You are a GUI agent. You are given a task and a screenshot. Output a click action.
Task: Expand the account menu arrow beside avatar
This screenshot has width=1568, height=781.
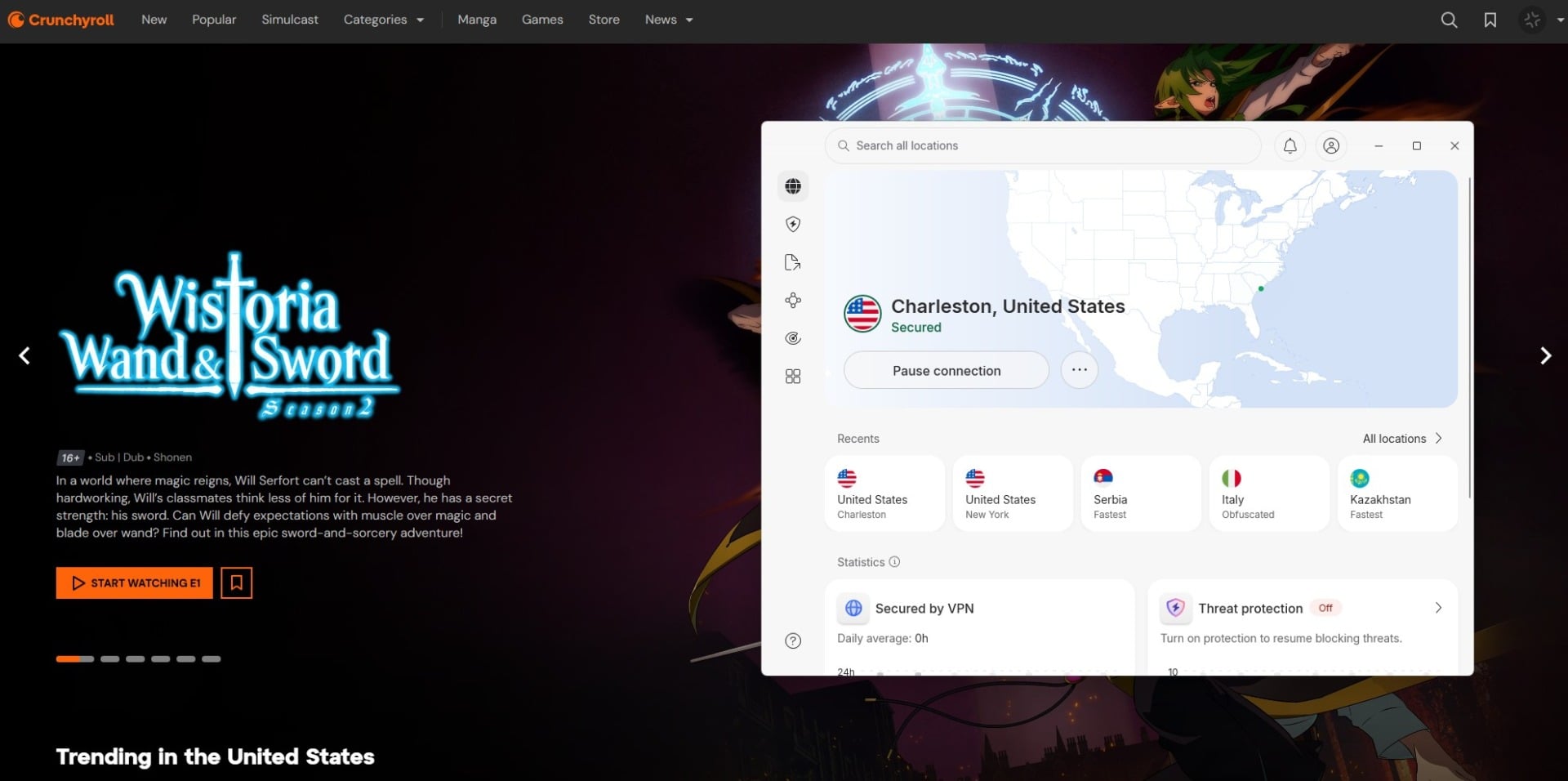[x=1560, y=20]
